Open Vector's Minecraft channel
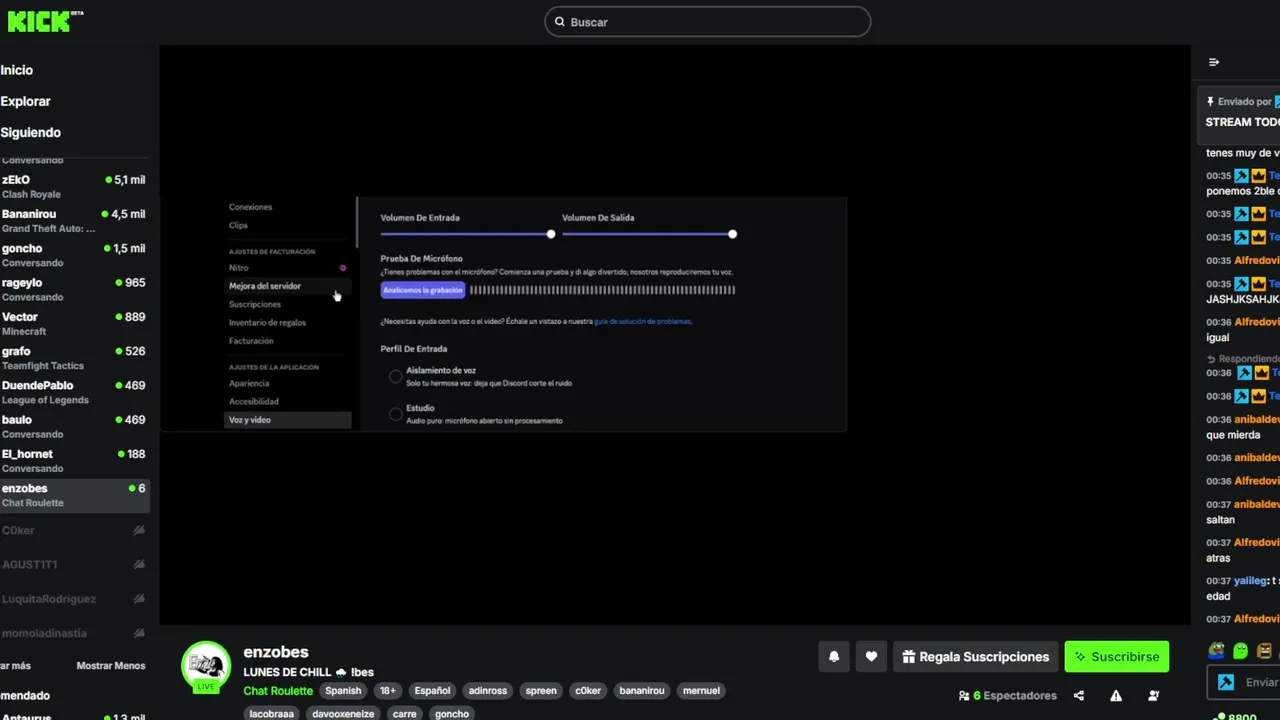 click(x=74, y=323)
